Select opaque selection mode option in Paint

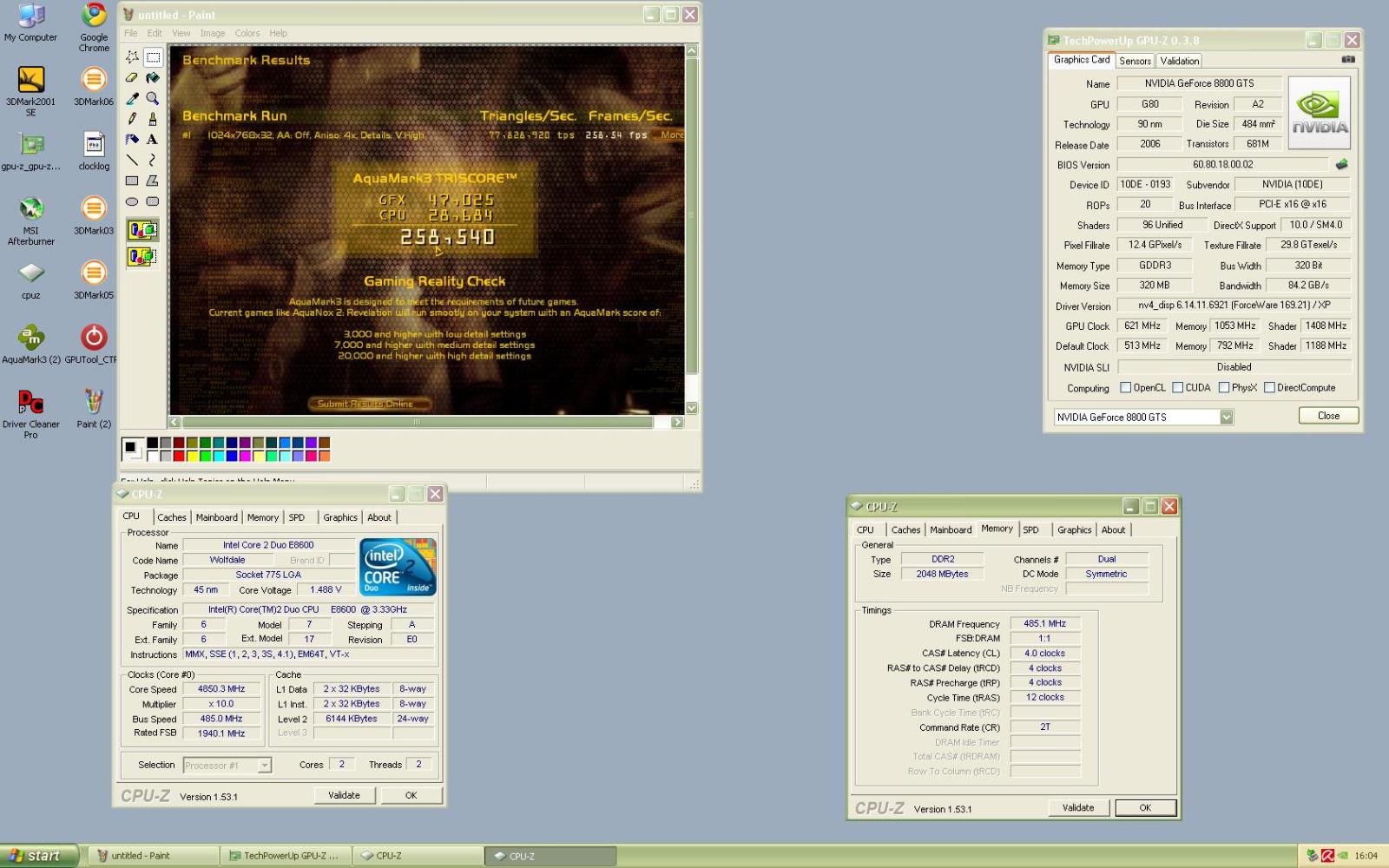pos(142,230)
